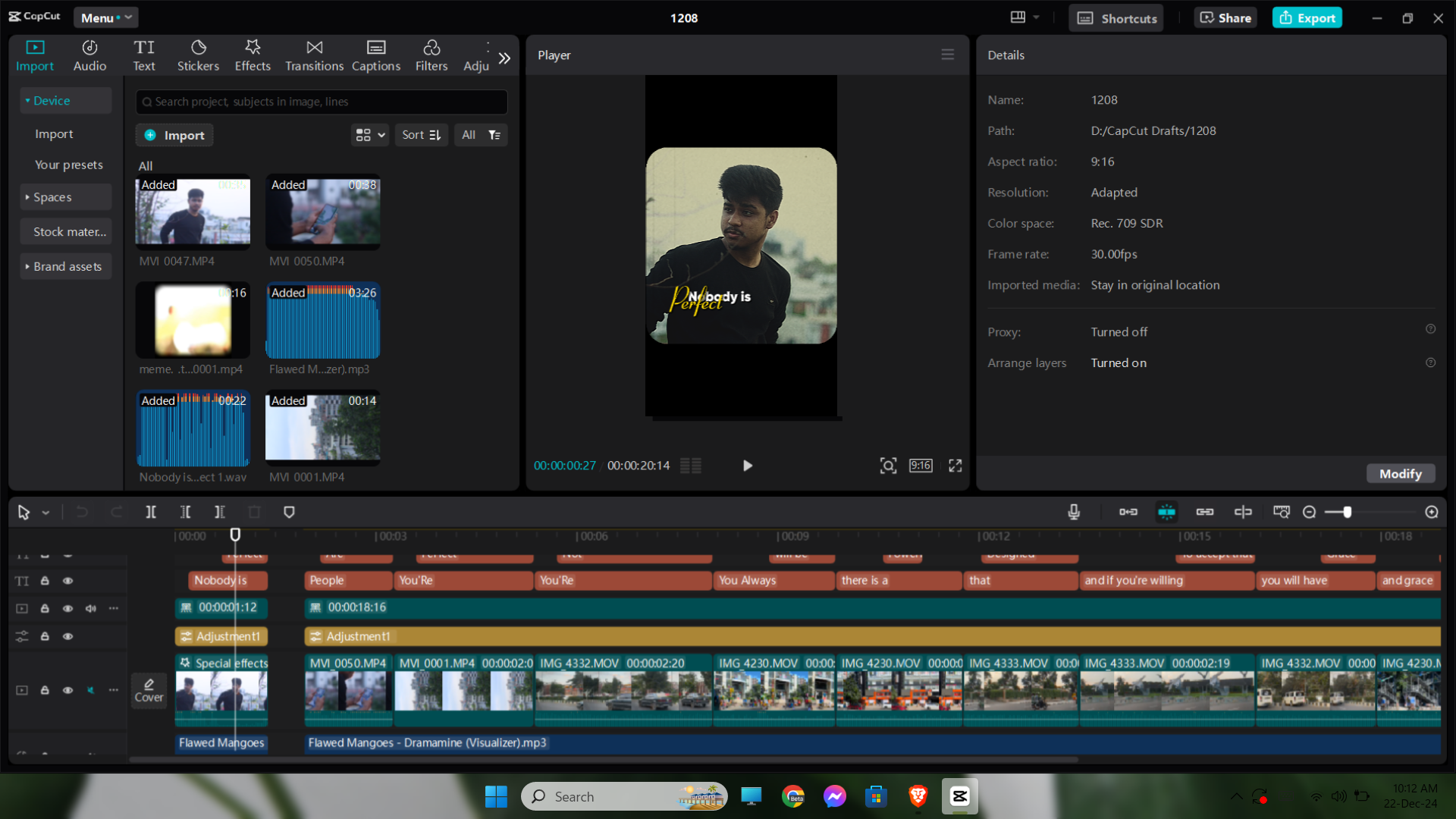Image resolution: width=1456 pixels, height=819 pixels.
Task: Open the Audio tab
Action: [89, 55]
